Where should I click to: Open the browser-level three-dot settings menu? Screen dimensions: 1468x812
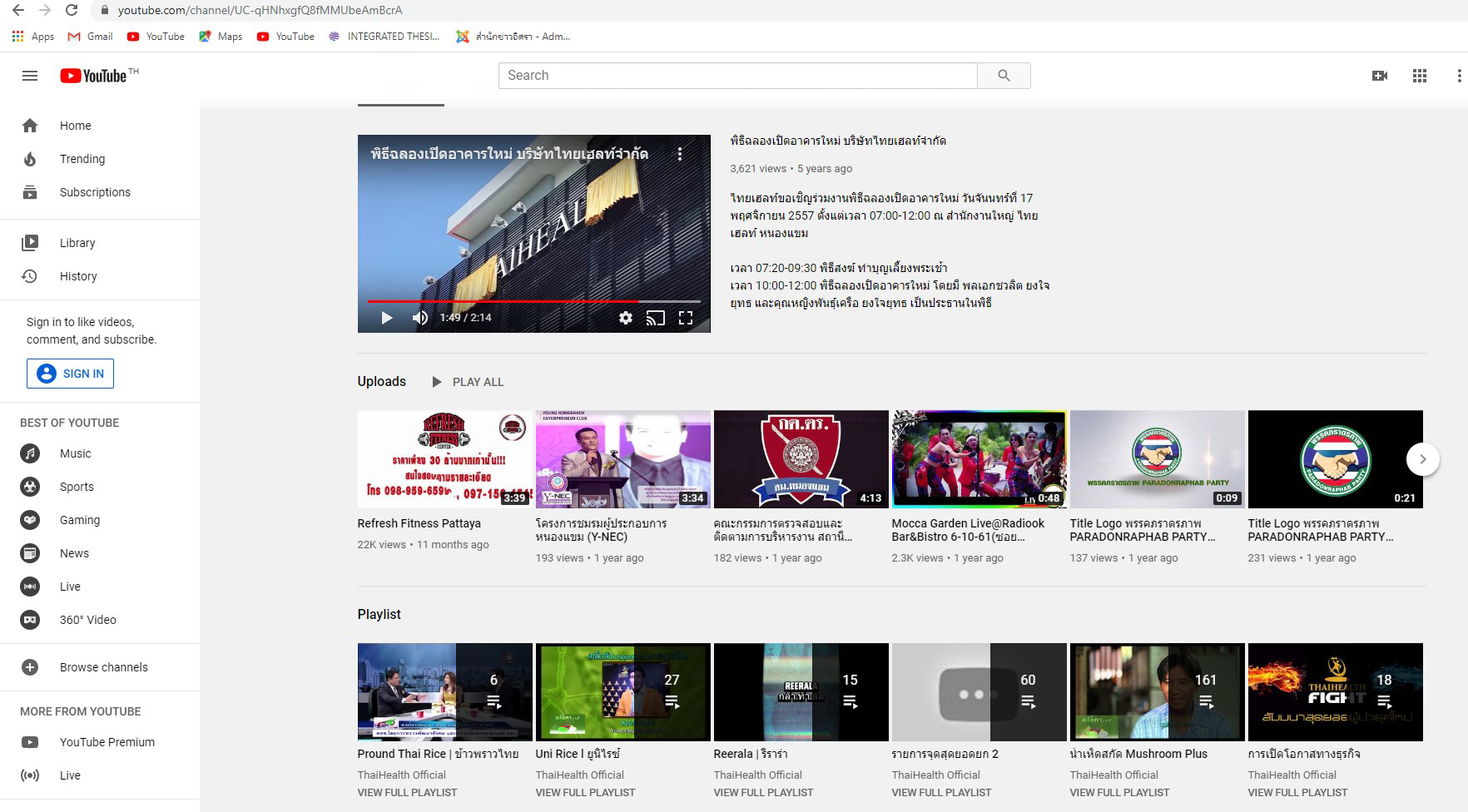(1458, 76)
